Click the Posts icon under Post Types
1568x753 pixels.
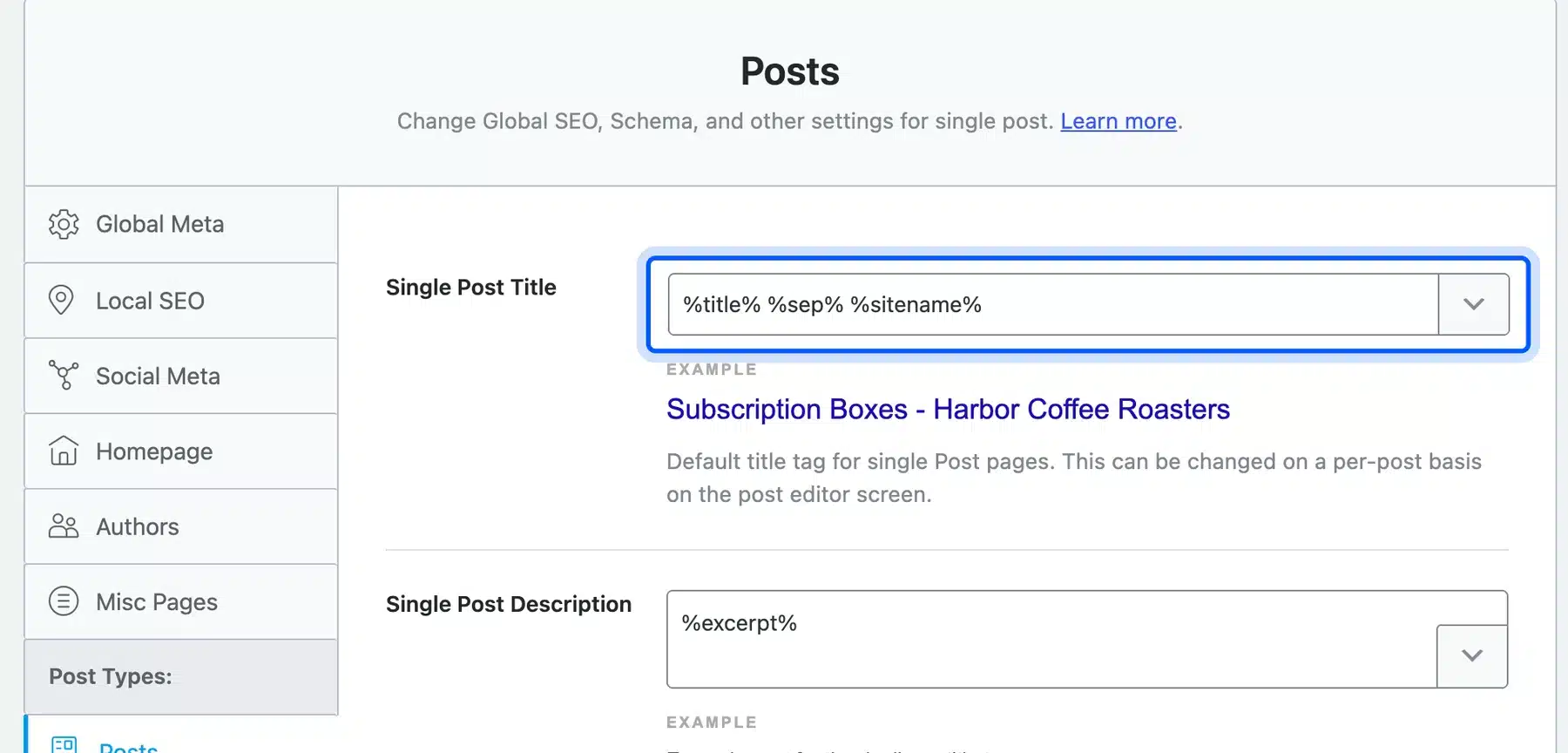pos(64,745)
